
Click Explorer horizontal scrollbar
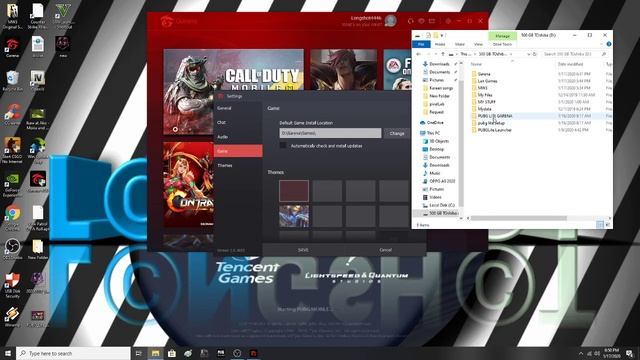[x=518, y=218]
